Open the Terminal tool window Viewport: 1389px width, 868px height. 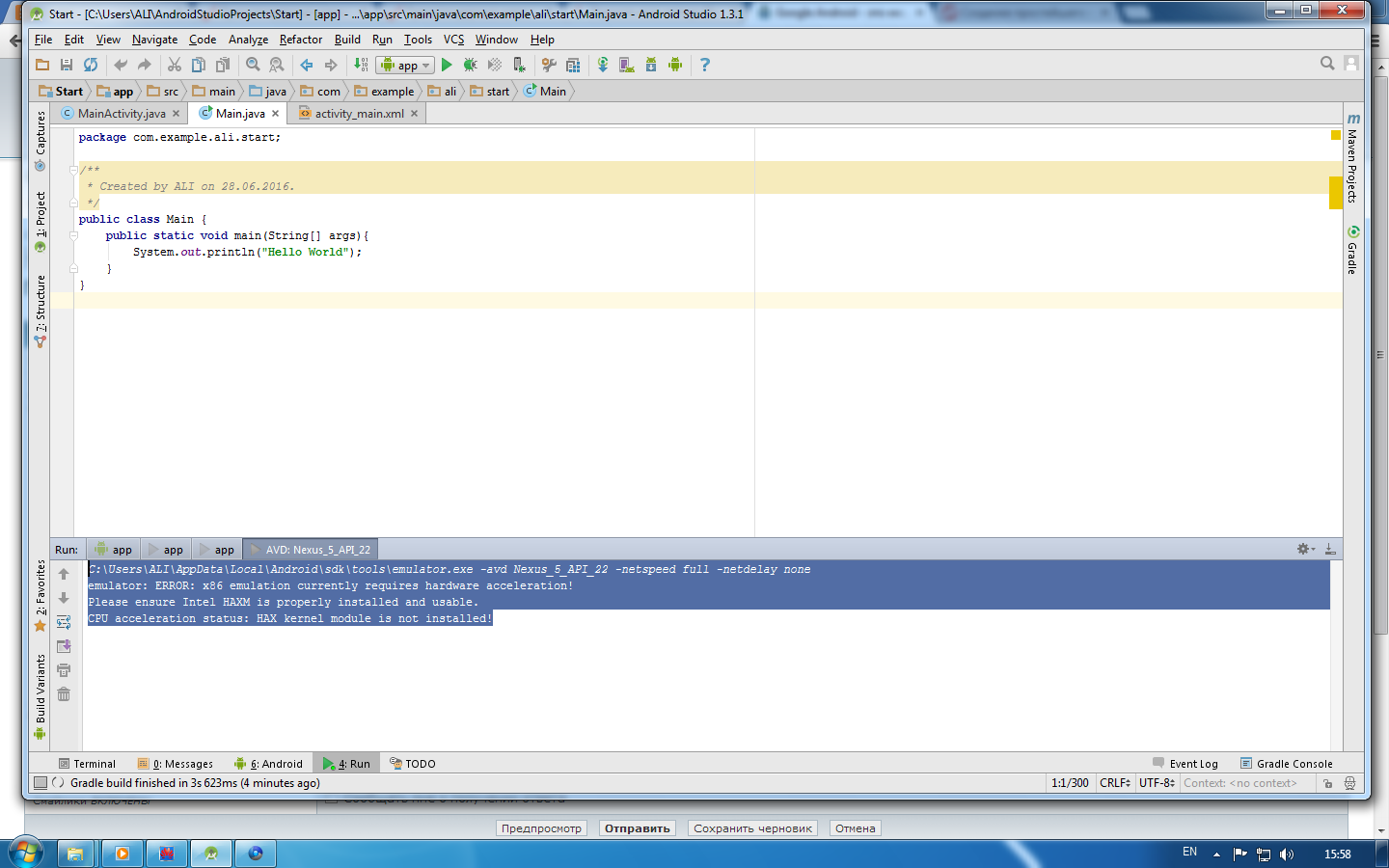tap(87, 764)
